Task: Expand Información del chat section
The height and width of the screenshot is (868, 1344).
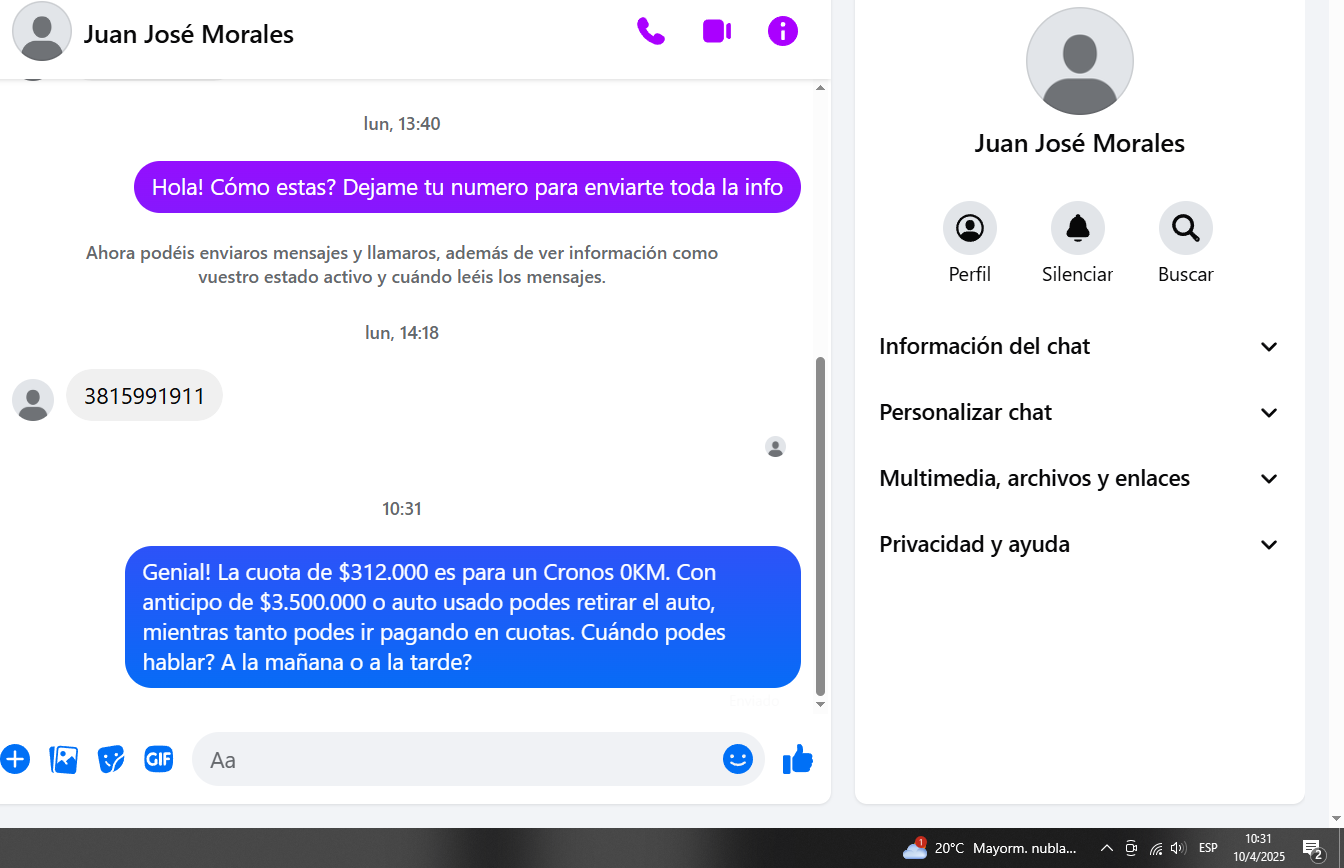Action: (x=1080, y=346)
